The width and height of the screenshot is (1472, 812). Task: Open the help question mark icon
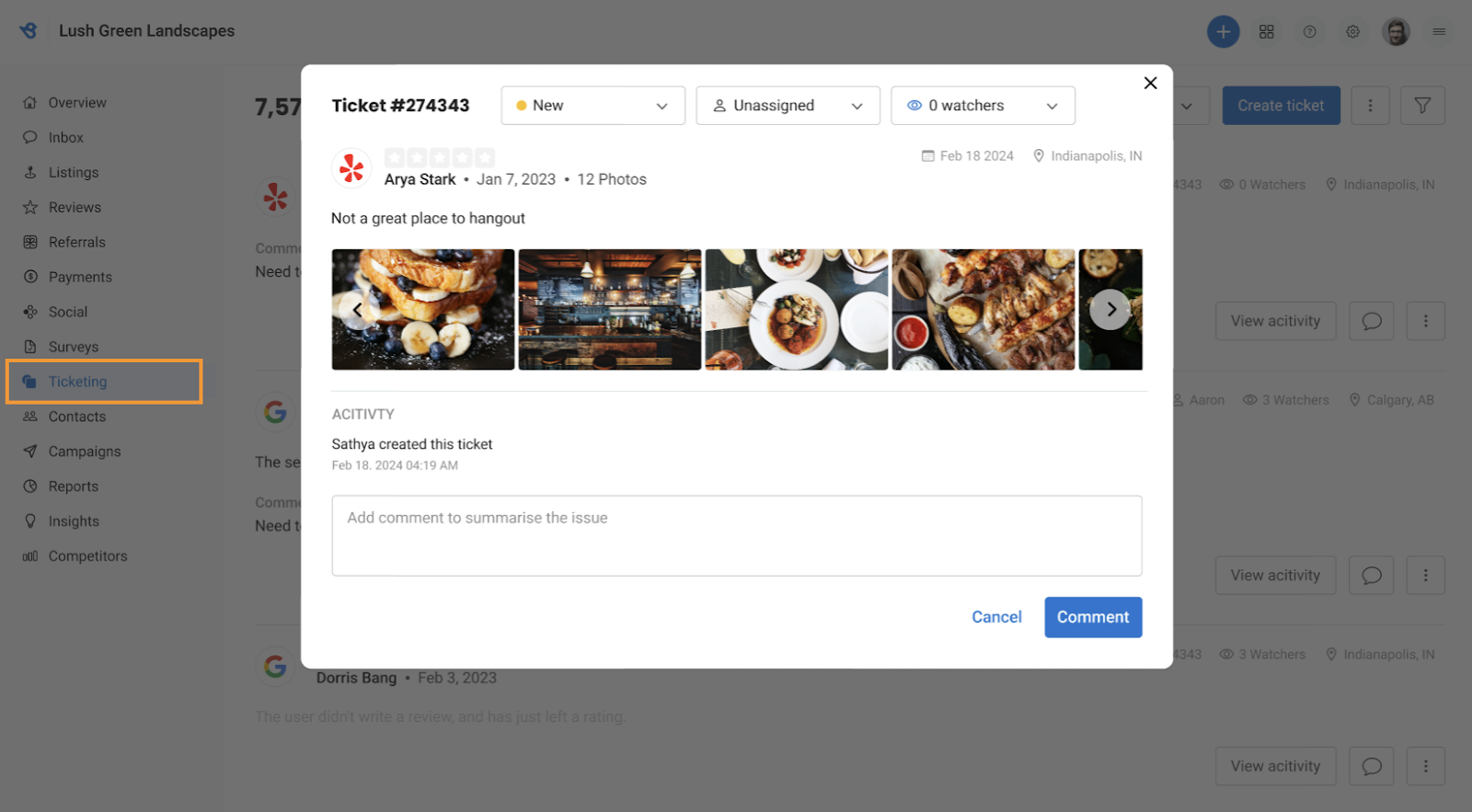point(1309,32)
